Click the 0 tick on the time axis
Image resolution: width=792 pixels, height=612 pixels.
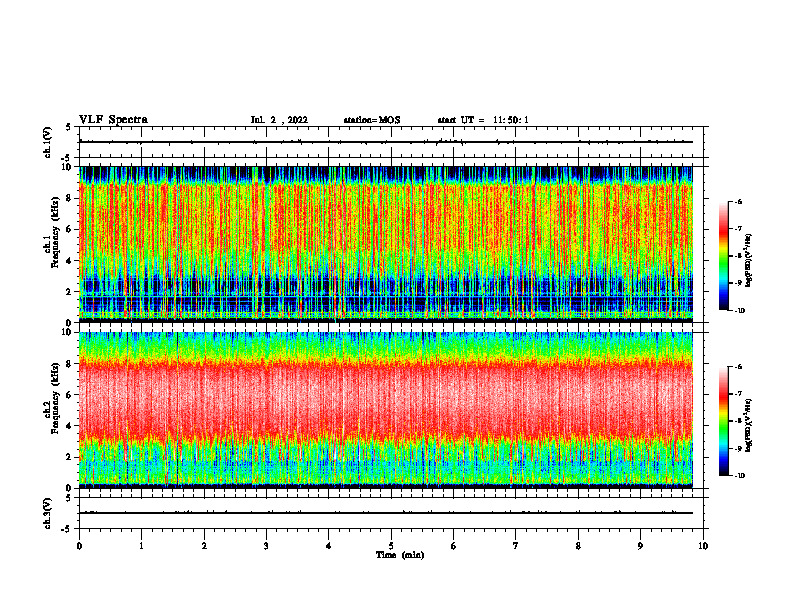pyautogui.click(x=79, y=546)
